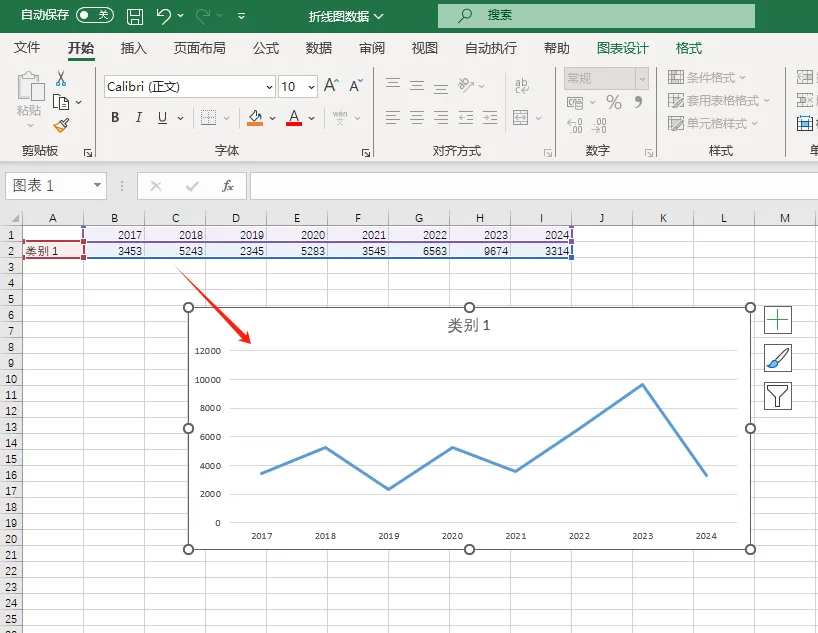Click the Comma Style icon
The width and height of the screenshot is (818, 633).
click(638, 102)
